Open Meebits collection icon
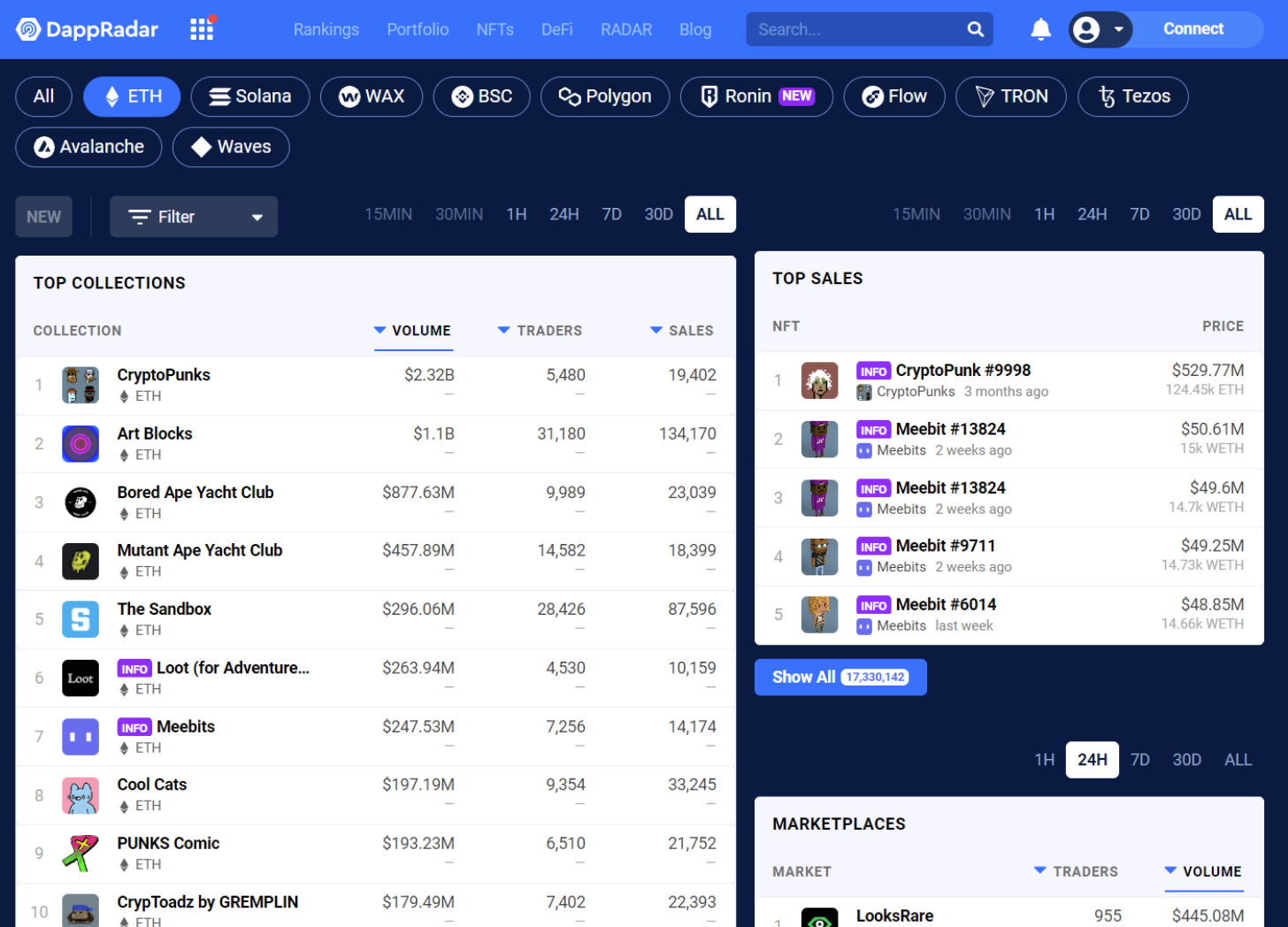Image resolution: width=1288 pixels, height=927 pixels. pos(80,737)
